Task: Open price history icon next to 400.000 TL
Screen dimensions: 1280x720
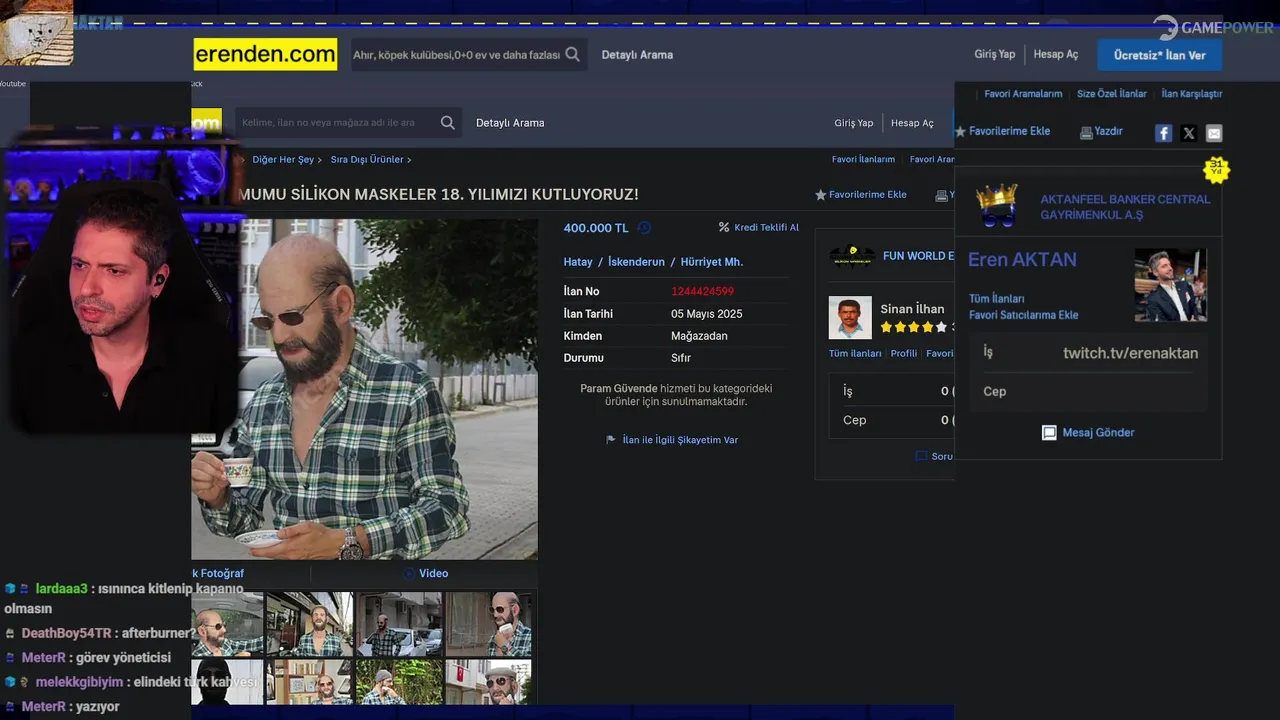Action: pyautogui.click(x=644, y=228)
